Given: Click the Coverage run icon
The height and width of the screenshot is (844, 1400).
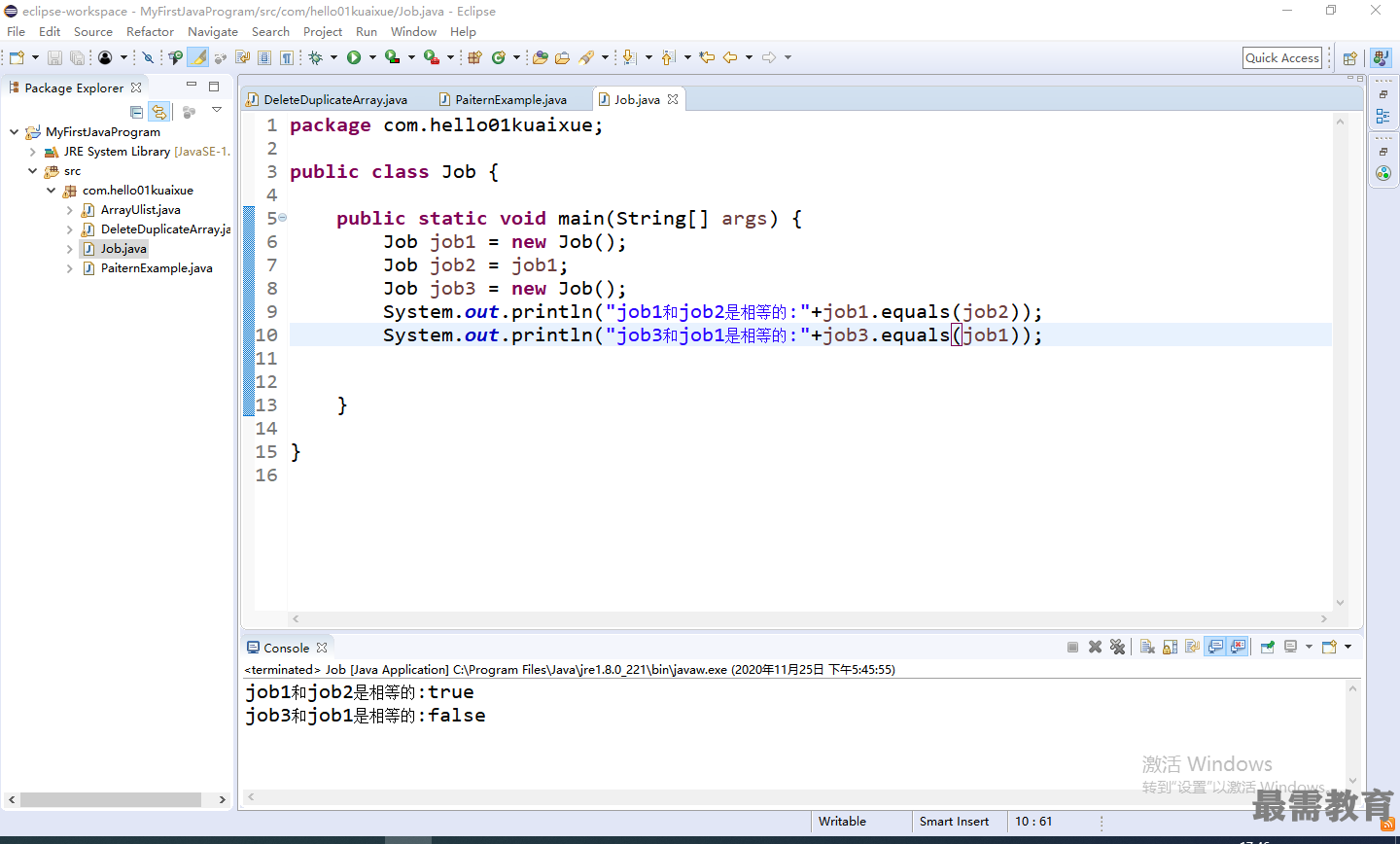Looking at the screenshot, I should 392,57.
